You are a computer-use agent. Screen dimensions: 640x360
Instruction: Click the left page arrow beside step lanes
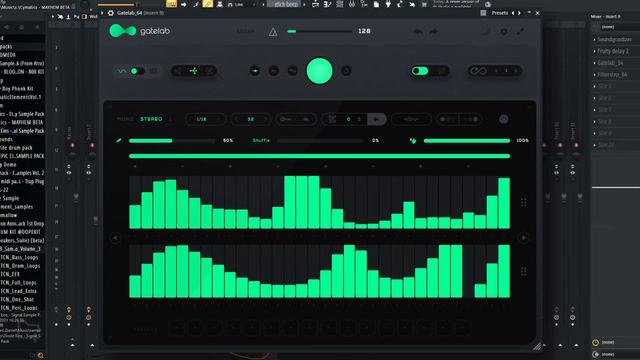point(116,238)
